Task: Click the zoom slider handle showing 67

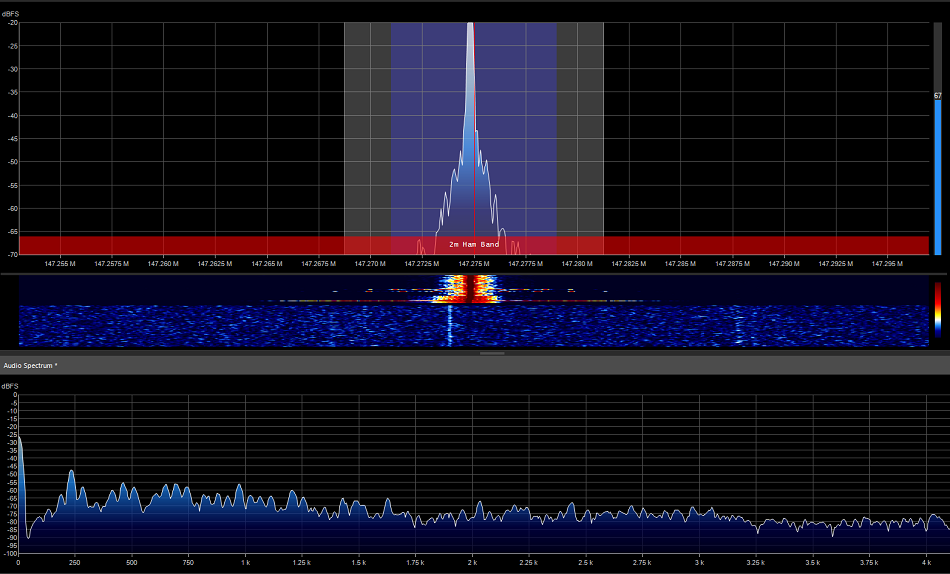Action: pyautogui.click(x=937, y=96)
